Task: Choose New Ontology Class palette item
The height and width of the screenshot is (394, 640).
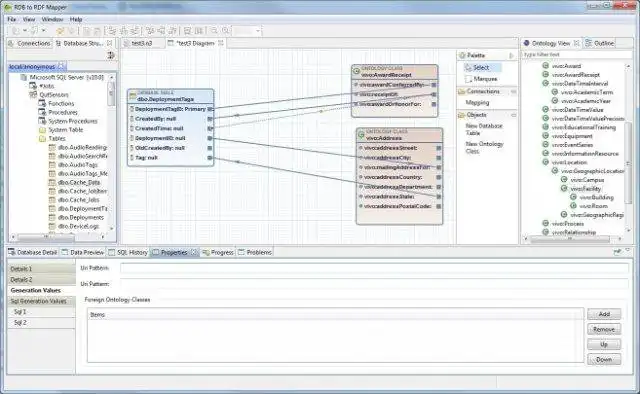Action: [x=484, y=147]
